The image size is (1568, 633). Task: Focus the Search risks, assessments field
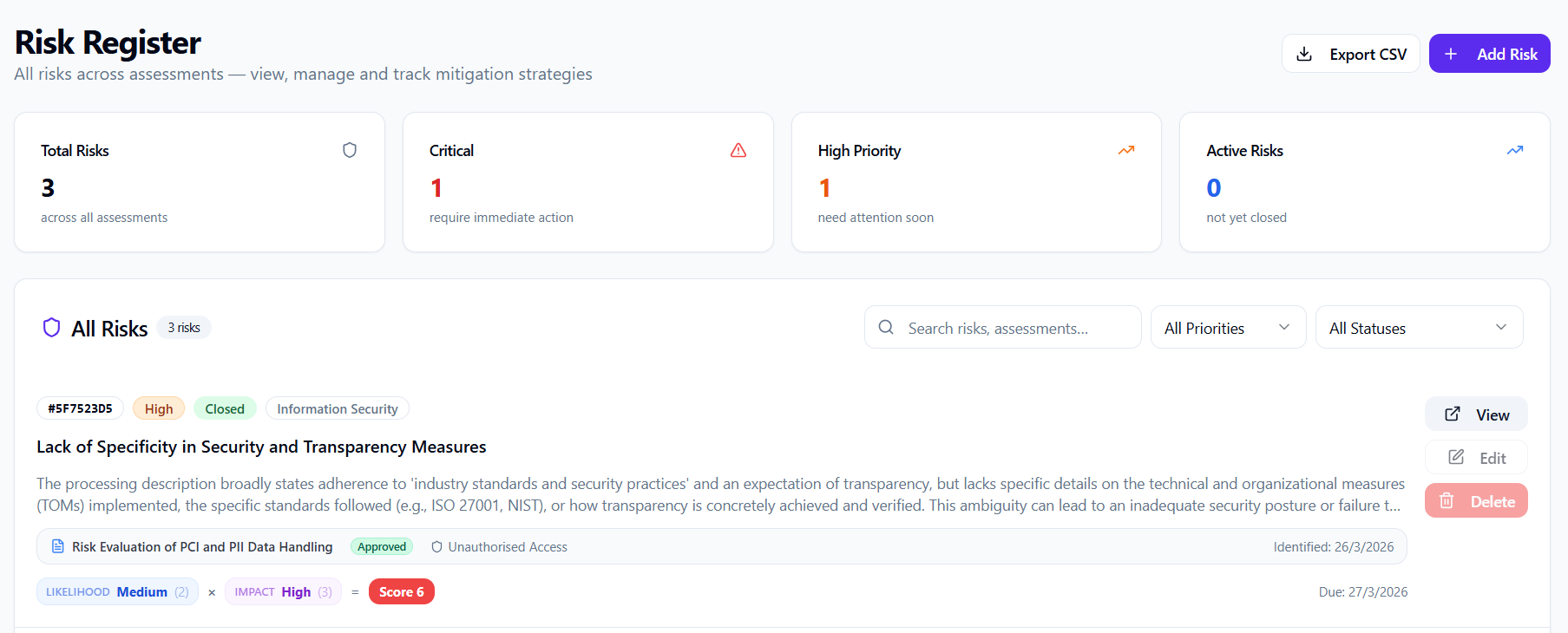point(1015,328)
